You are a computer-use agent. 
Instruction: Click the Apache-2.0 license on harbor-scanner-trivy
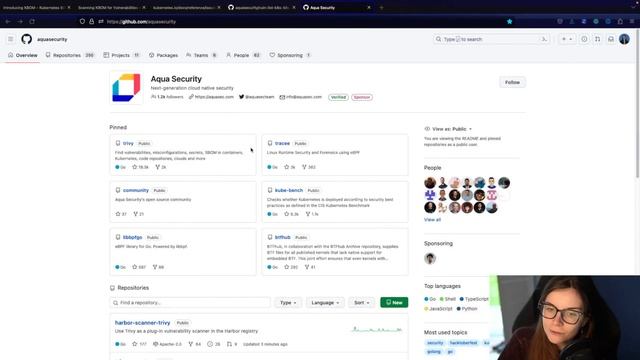[x=167, y=344]
